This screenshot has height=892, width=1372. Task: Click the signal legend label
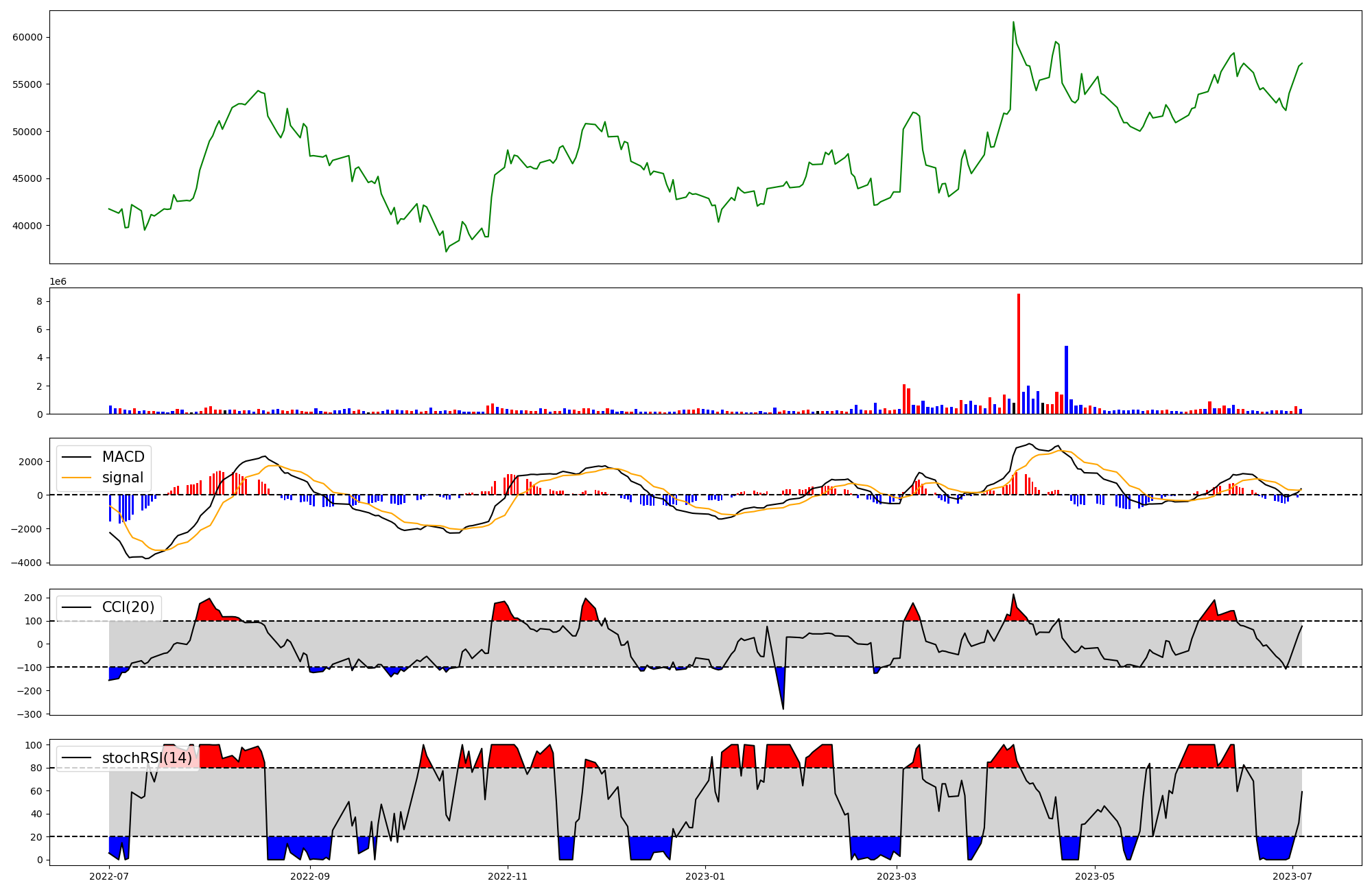coord(123,478)
